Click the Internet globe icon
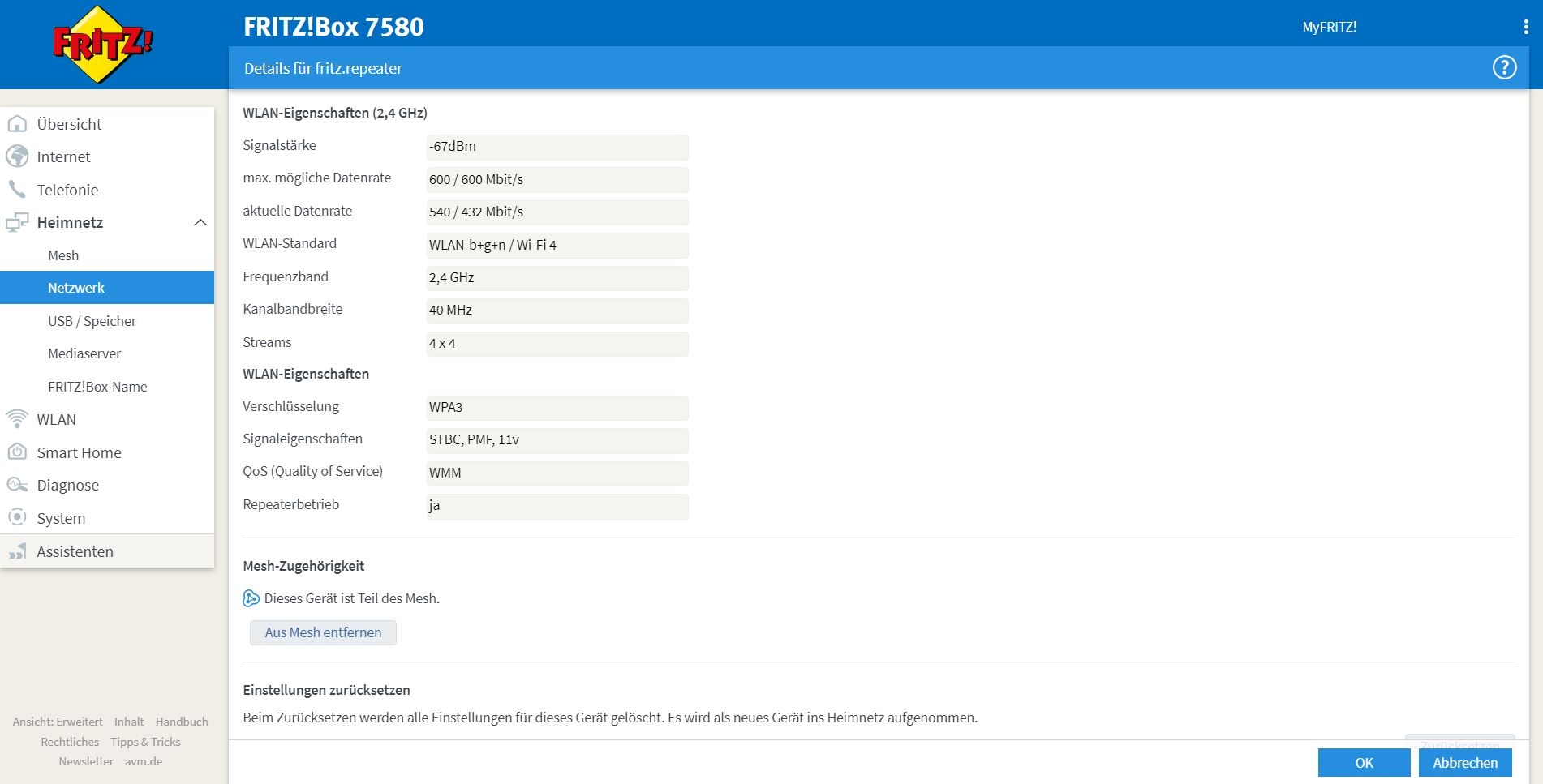This screenshot has width=1543, height=784. pyautogui.click(x=17, y=156)
